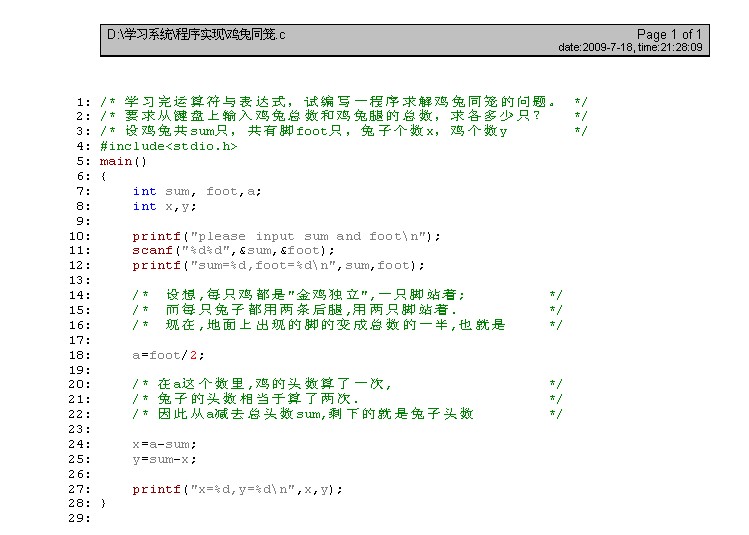Click the 'Page 1 of 1' header text
The height and width of the screenshot is (535, 749).
click(669, 34)
